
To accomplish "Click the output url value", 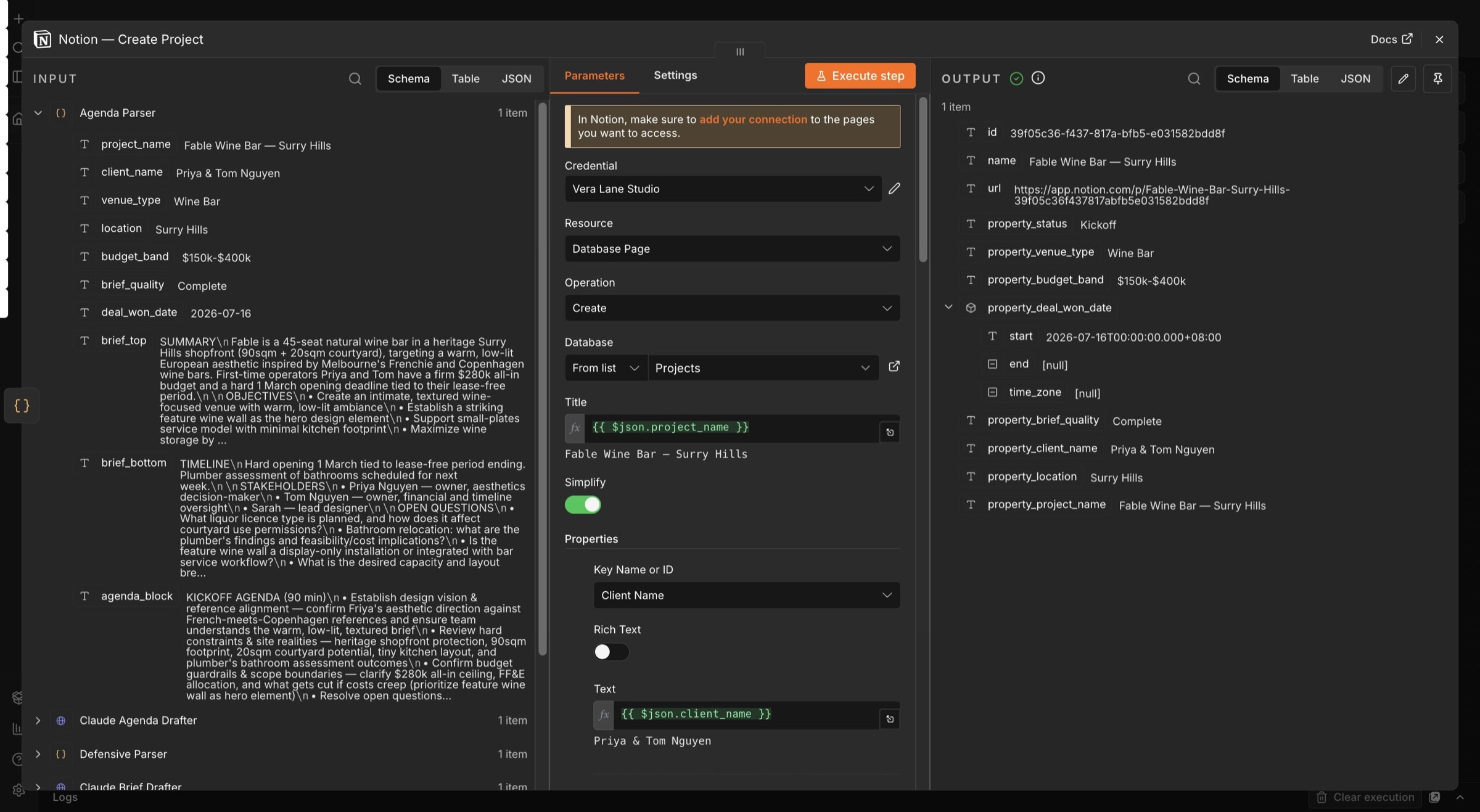I will tap(1151, 195).
